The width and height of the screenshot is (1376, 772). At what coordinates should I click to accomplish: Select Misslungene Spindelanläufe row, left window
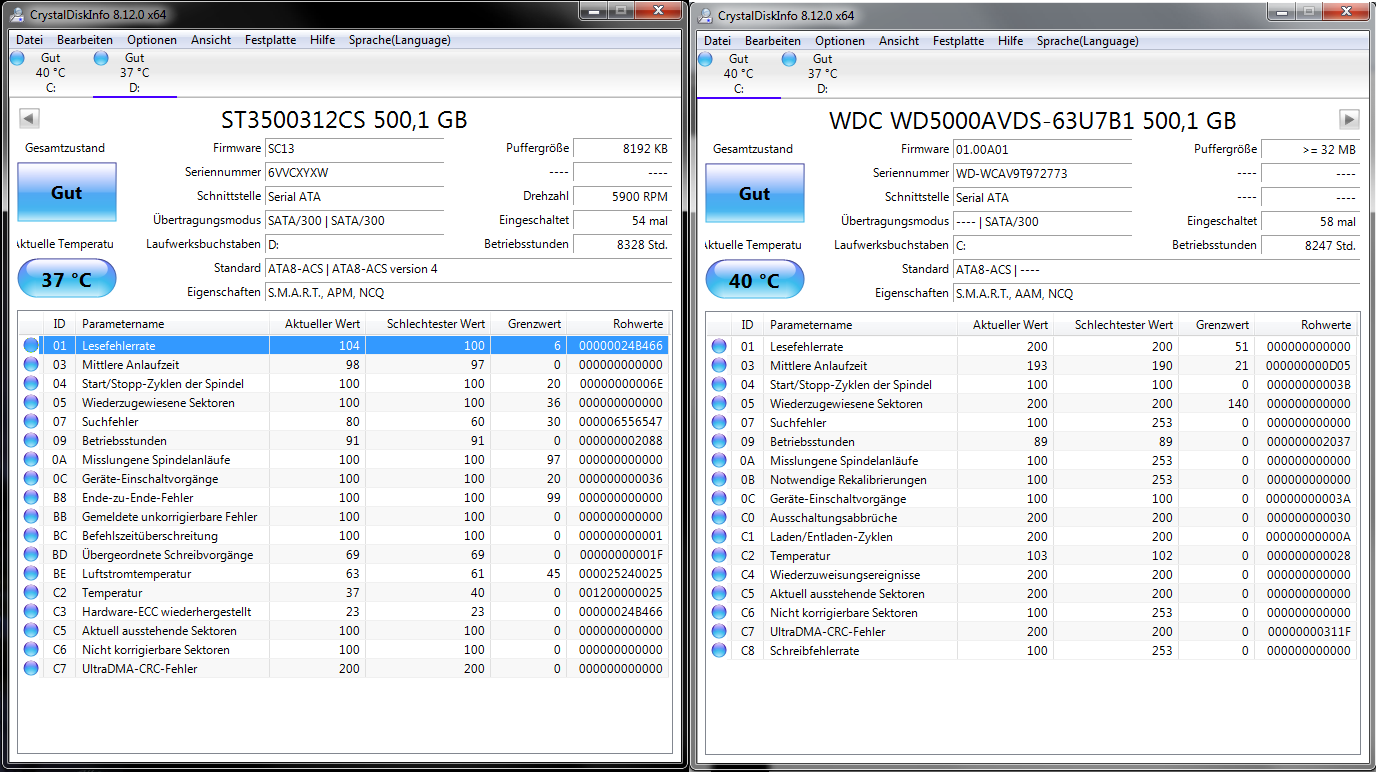344,460
